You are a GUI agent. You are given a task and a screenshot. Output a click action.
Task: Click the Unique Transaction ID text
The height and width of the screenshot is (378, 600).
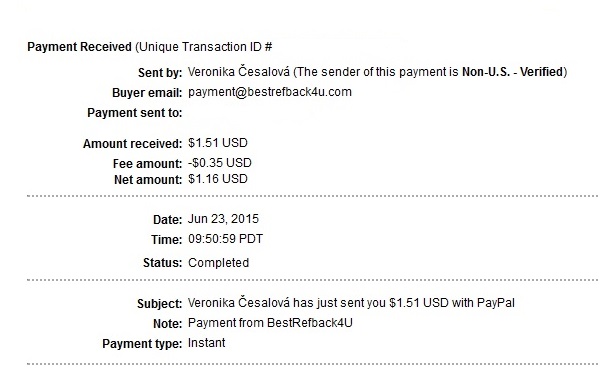click(x=204, y=47)
